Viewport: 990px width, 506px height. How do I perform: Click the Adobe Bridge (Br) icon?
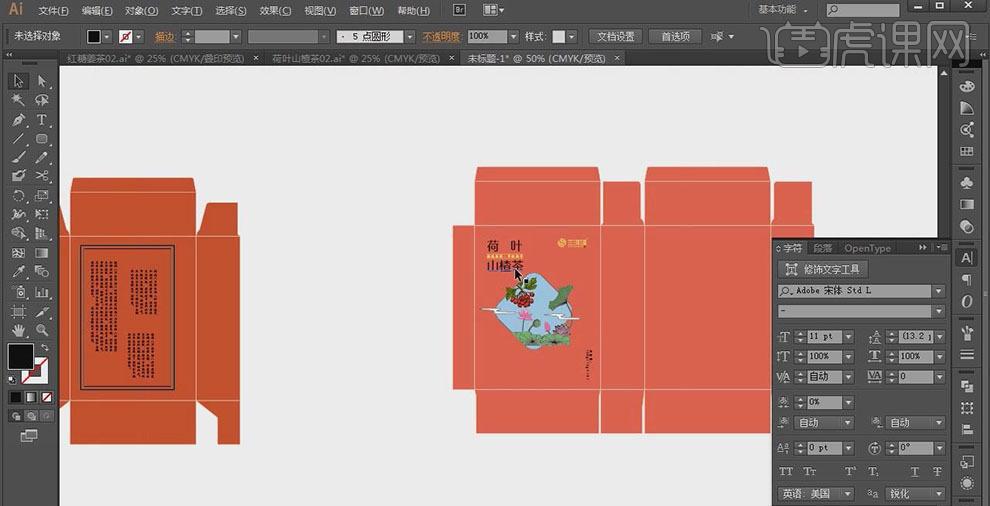click(x=459, y=10)
